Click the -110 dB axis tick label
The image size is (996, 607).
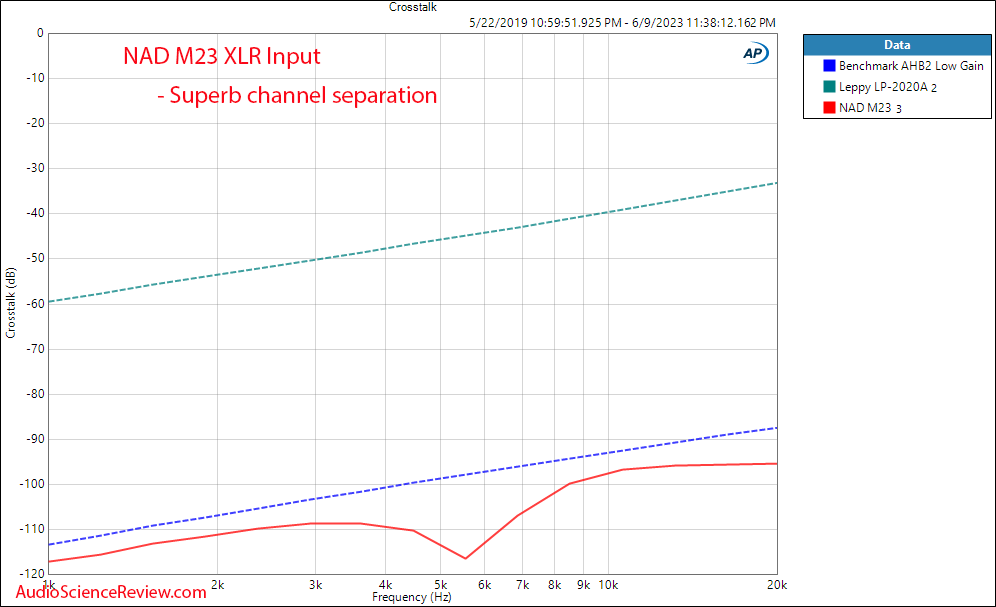coord(32,529)
